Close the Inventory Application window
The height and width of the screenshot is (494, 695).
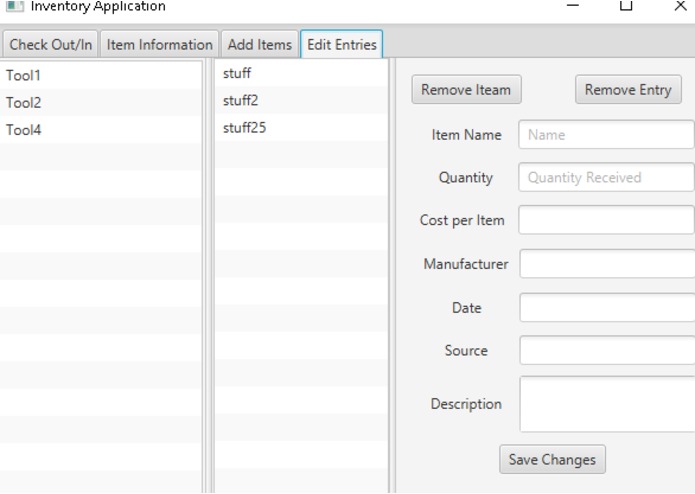pos(680,6)
